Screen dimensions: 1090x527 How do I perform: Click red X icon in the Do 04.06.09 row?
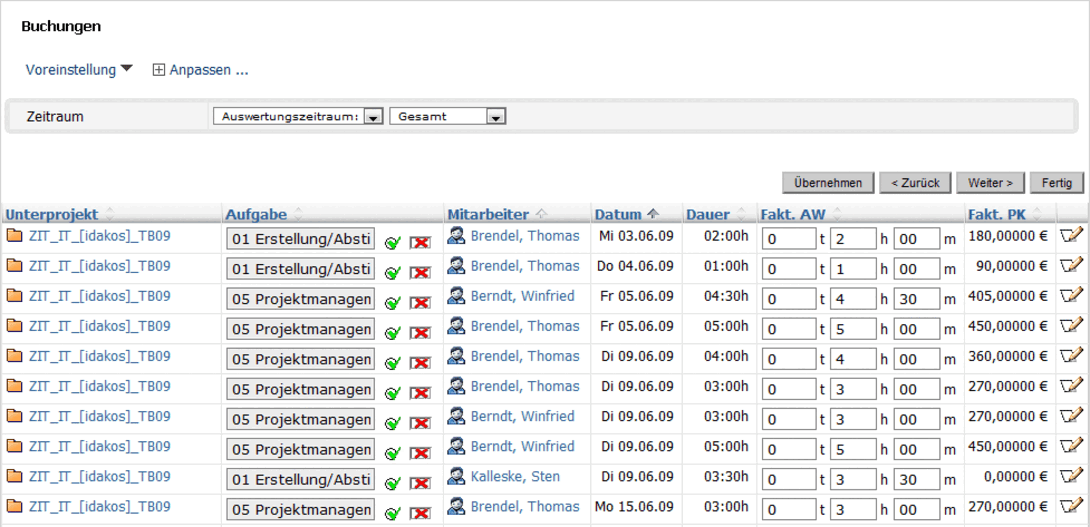coord(420,272)
